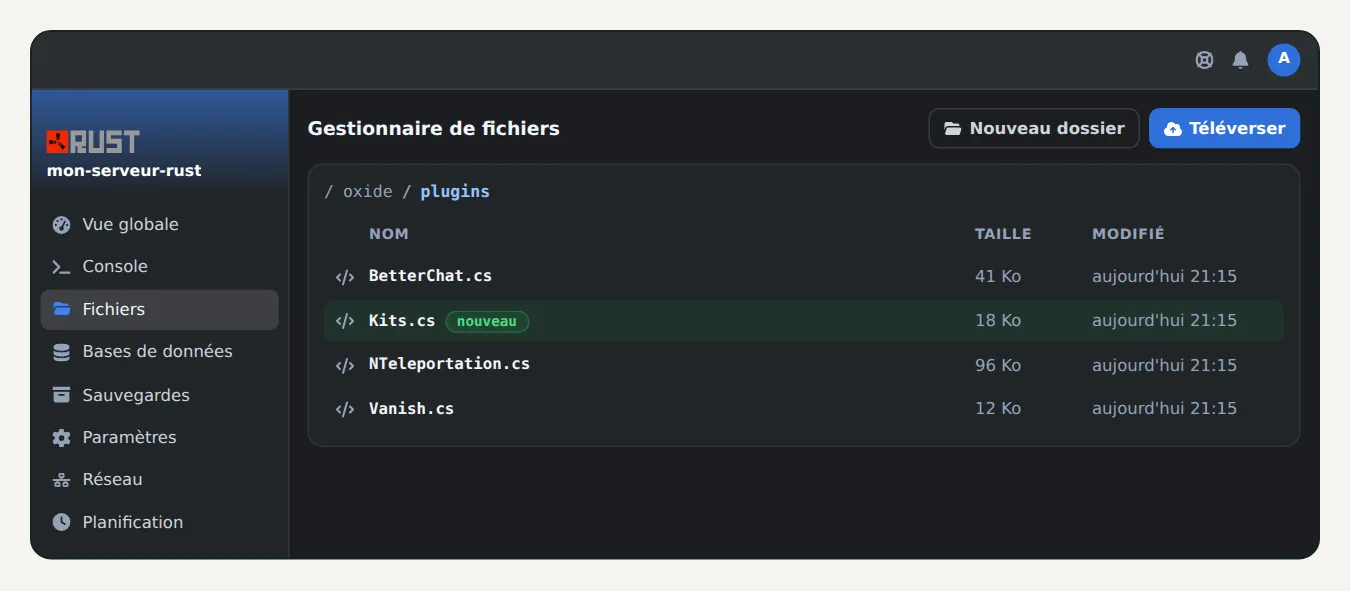
Task: Click the code icon beside NTeleportation.cs
Action: pos(345,365)
